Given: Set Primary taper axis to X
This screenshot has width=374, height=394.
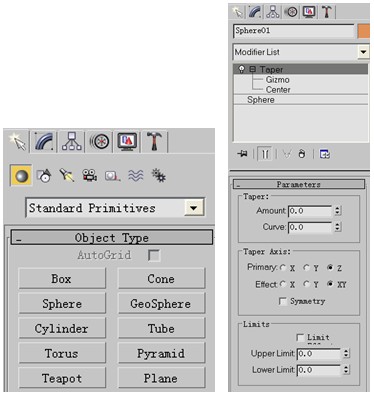Looking at the screenshot, I should pos(283,268).
